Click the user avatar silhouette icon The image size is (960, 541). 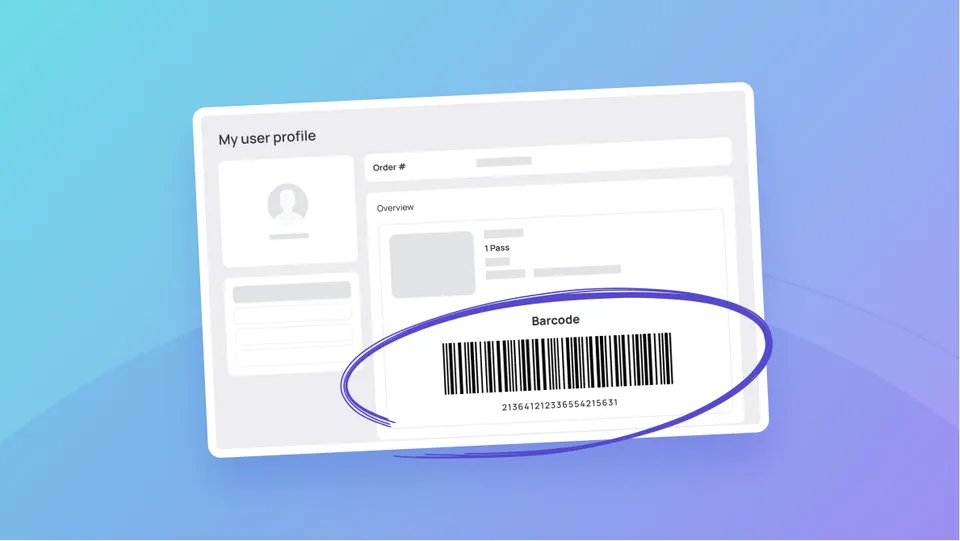pyautogui.click(x=288, y=204)
